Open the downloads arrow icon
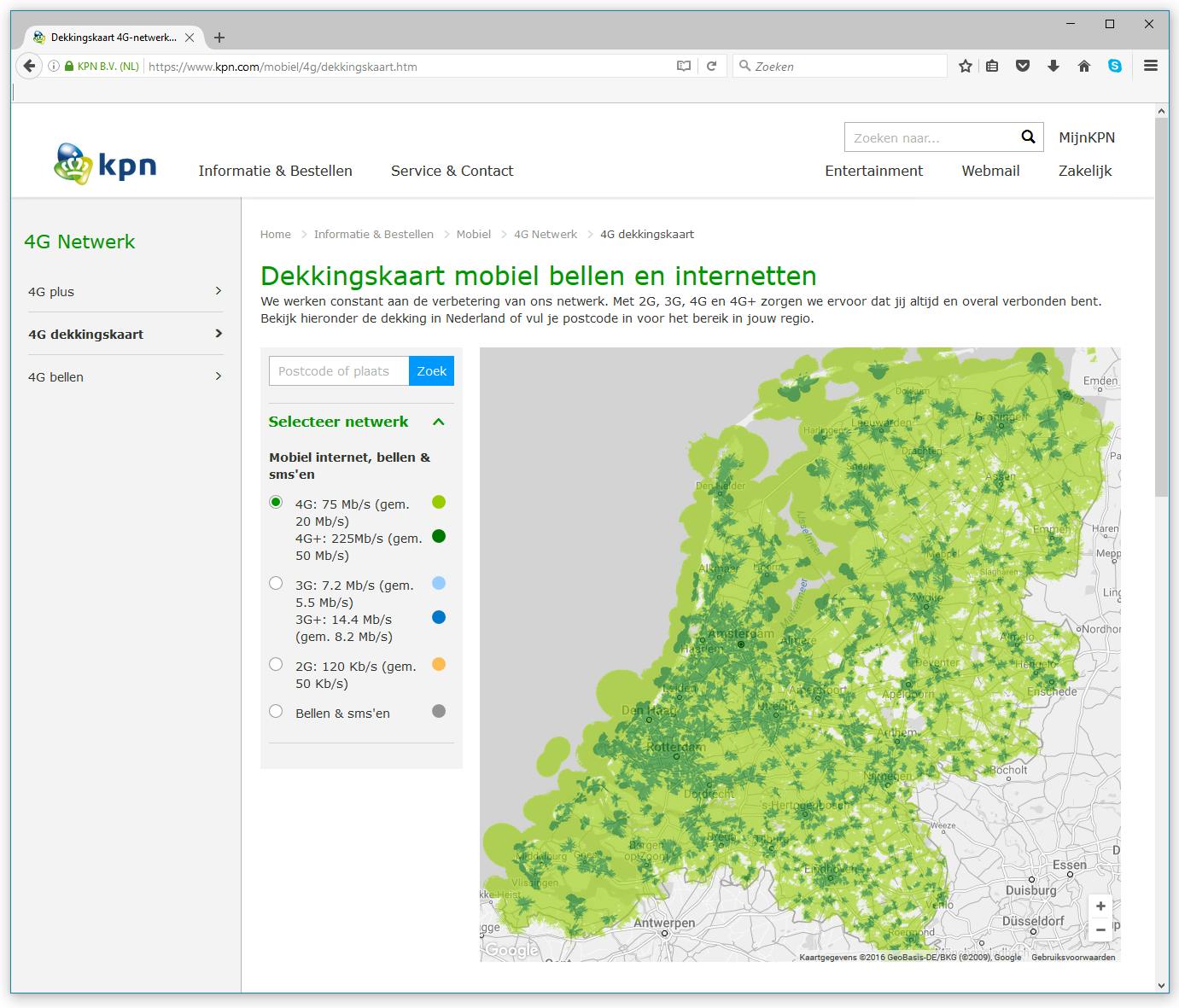 coord(1054,67)
